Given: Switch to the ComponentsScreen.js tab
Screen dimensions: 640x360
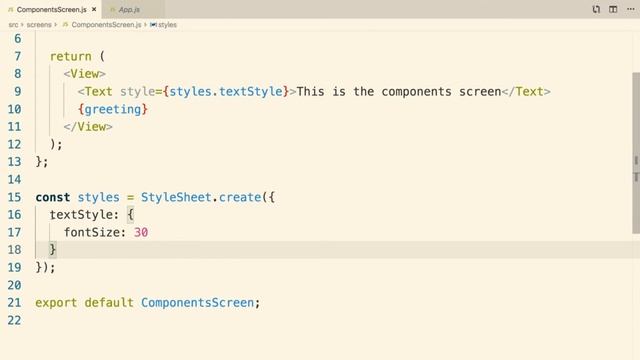Looking at the screenshot, I should [52, 9].
